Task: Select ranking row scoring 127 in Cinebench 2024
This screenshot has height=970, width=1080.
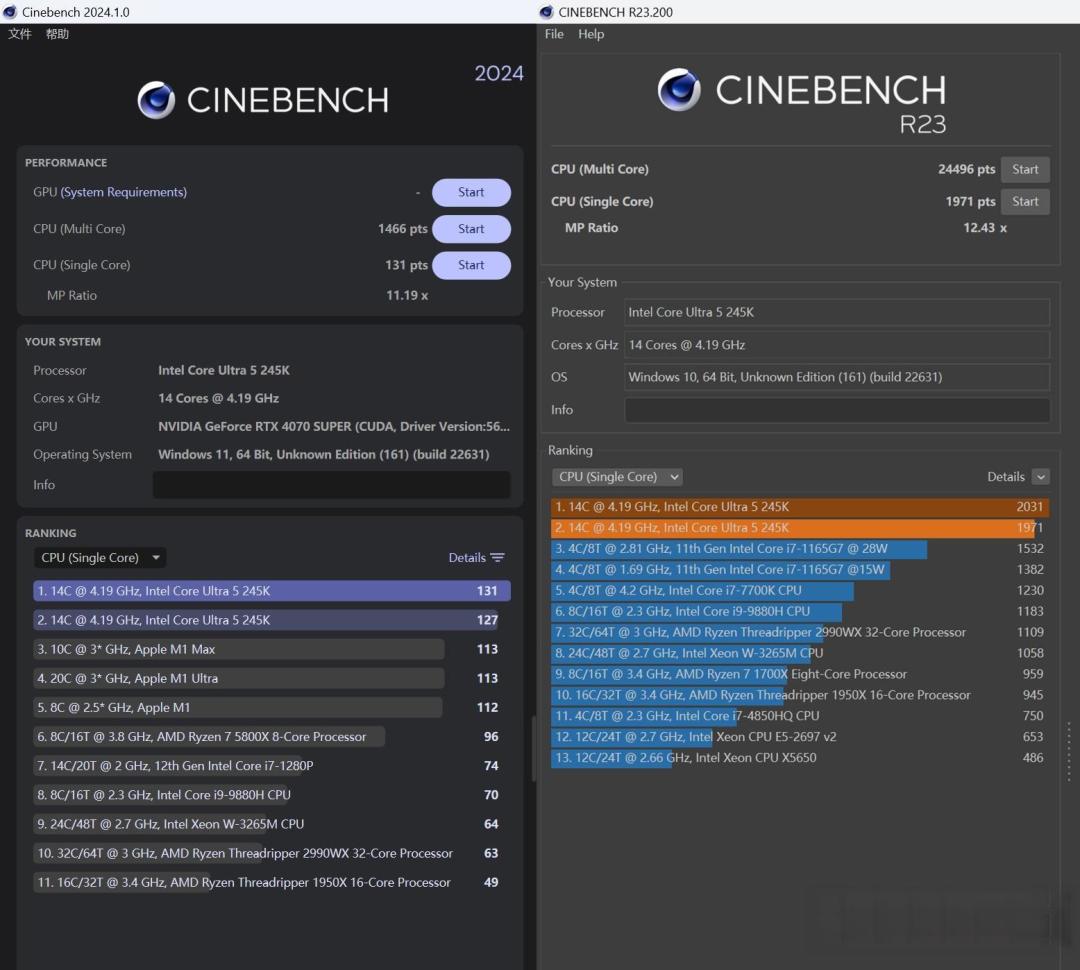Action: click(271, 620)
